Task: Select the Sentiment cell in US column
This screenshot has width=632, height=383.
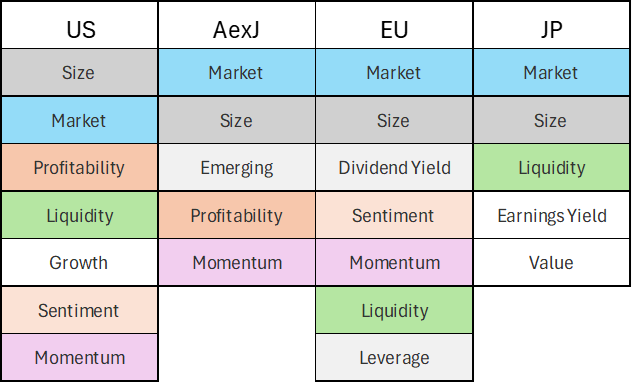Action: click(x=80, y=310)
